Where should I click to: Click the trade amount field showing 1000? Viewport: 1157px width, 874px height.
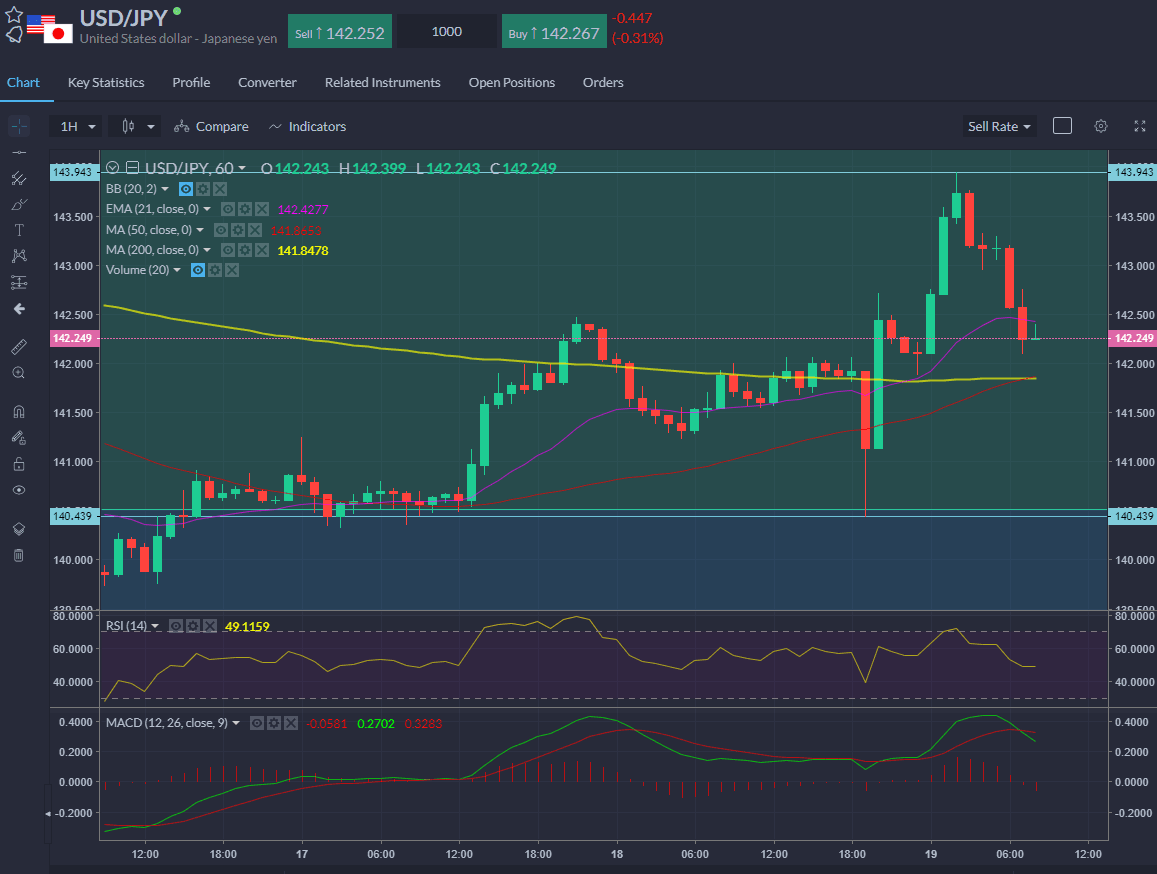446,32
